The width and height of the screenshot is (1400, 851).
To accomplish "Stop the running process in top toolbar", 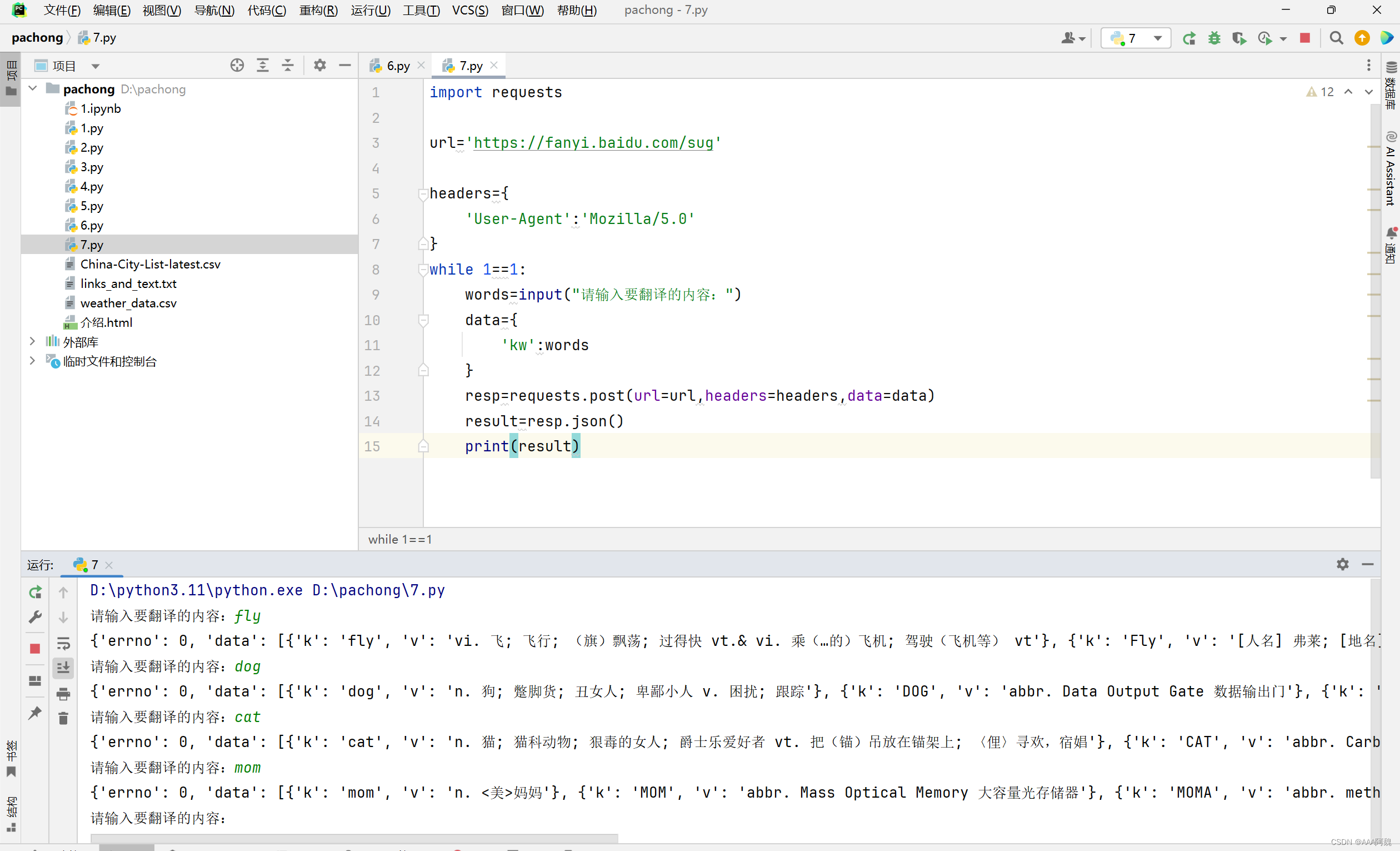I will (1304, 38).
